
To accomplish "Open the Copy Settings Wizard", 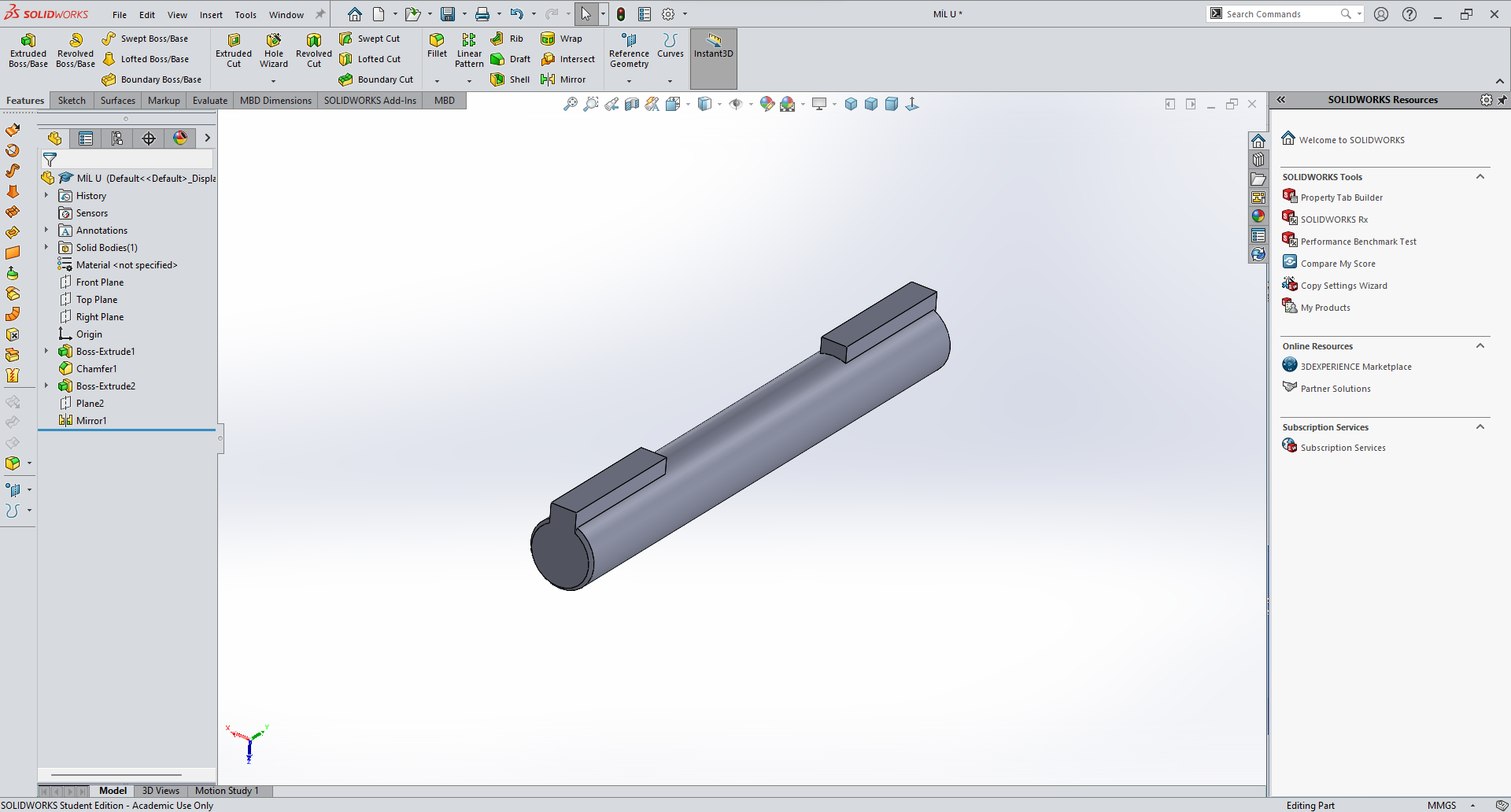I will 1344,286.
